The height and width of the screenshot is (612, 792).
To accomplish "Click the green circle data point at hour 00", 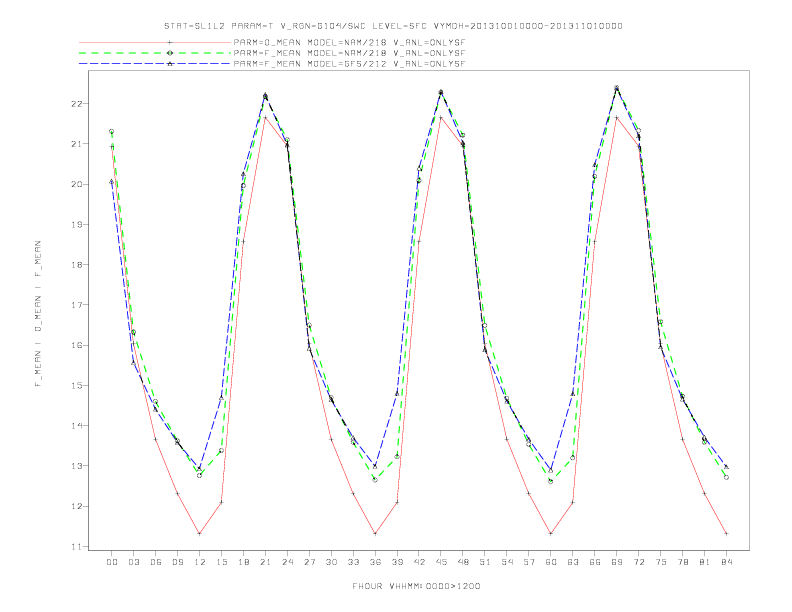I will pos(112,131).
